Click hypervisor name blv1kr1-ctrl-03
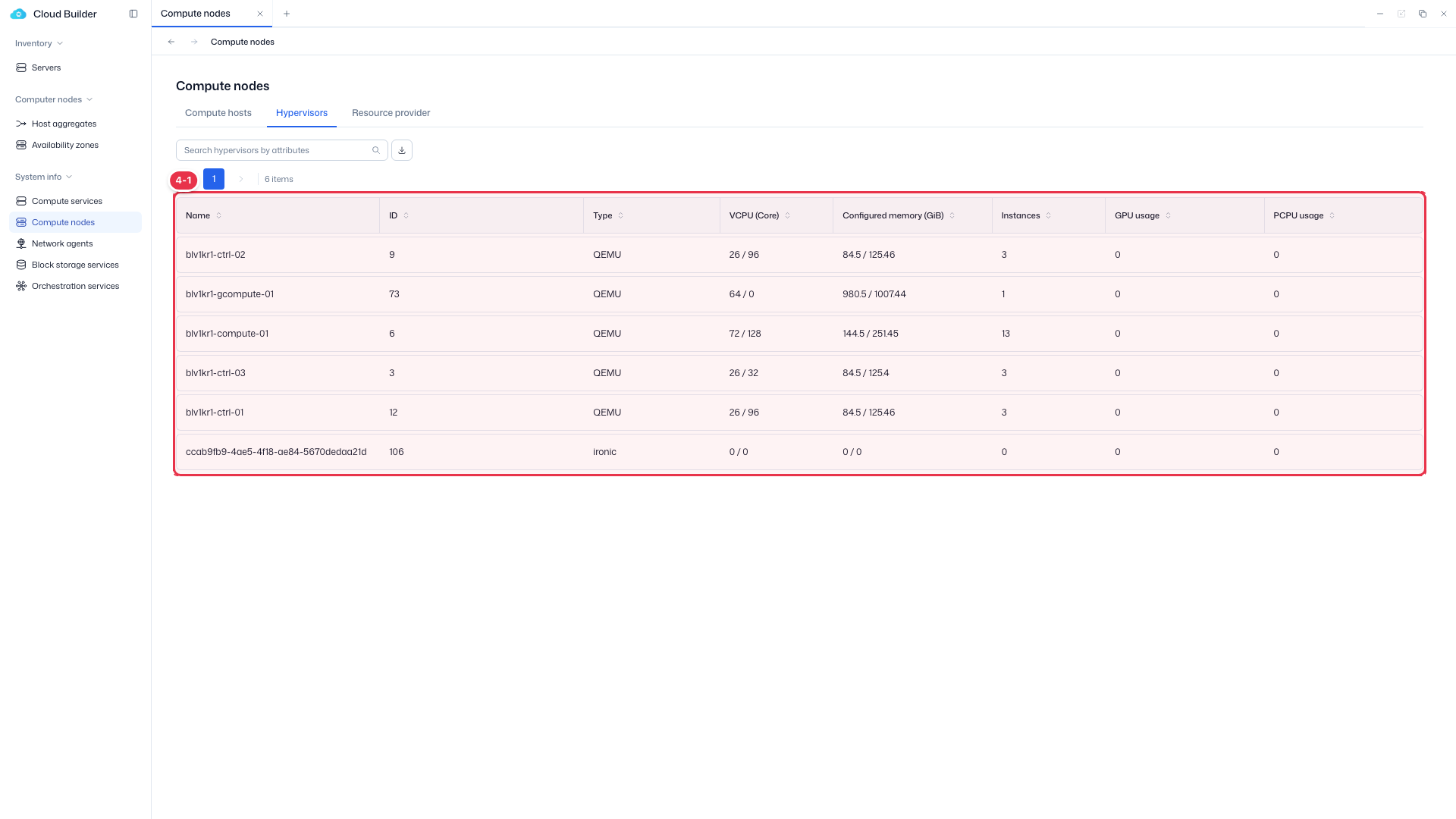The height and width of the screenshot is (819, 1456). pyautogui.click(x=215, y=373)
